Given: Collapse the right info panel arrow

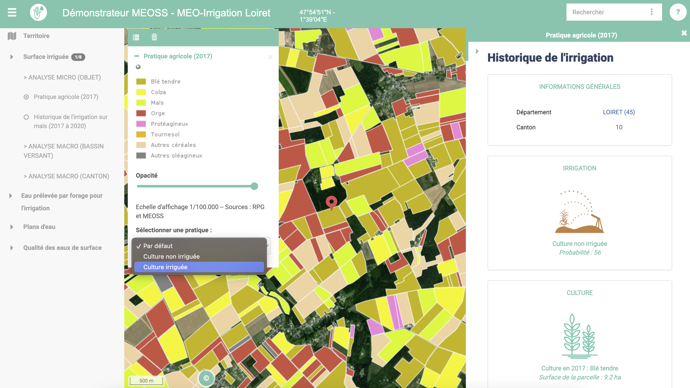Looking at the screenshot, I should tap(477, 51).
